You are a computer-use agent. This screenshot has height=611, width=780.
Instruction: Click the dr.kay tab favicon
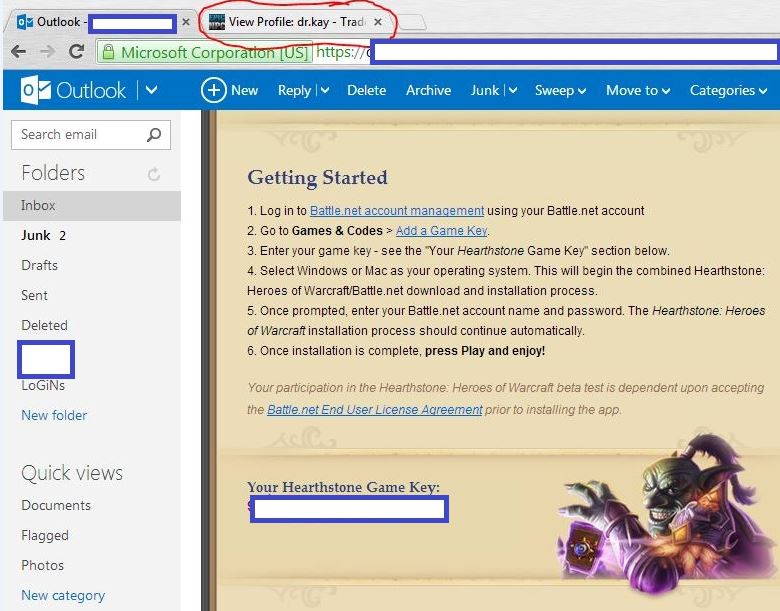coord(216,22)
